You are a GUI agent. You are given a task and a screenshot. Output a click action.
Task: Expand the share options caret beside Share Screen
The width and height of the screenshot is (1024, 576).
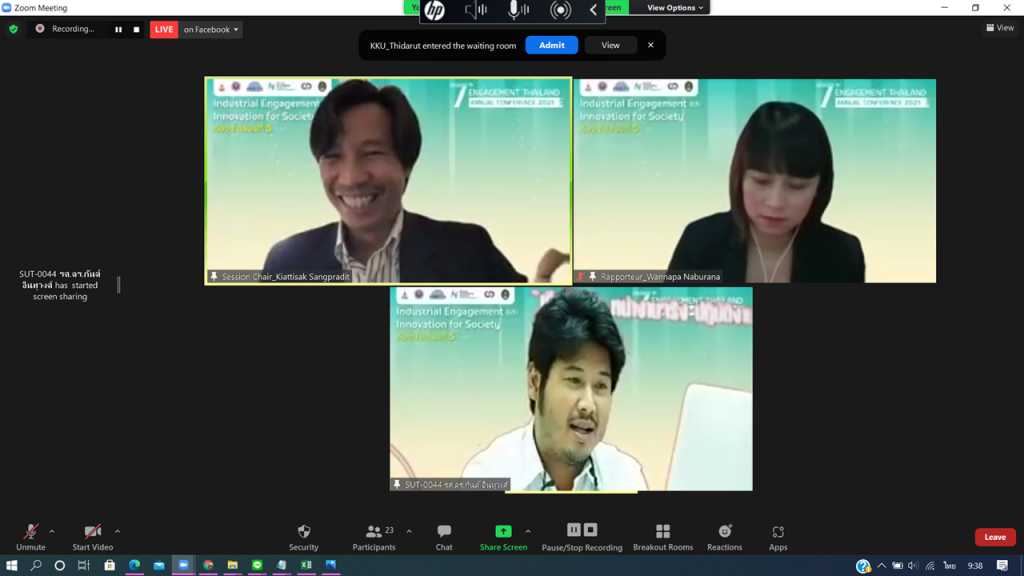coord(528,532)
